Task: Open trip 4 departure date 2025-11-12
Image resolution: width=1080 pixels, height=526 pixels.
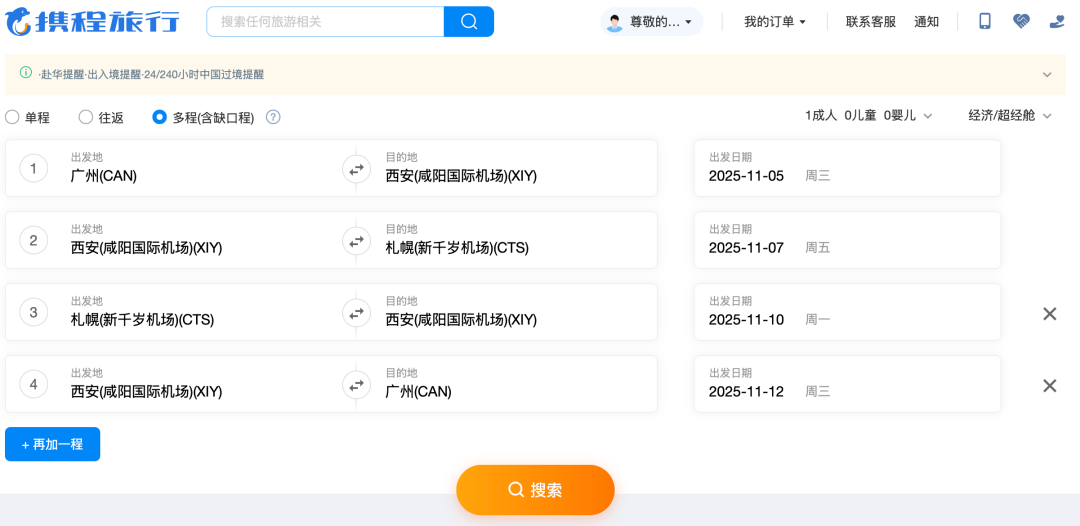Action: (847, 384)
